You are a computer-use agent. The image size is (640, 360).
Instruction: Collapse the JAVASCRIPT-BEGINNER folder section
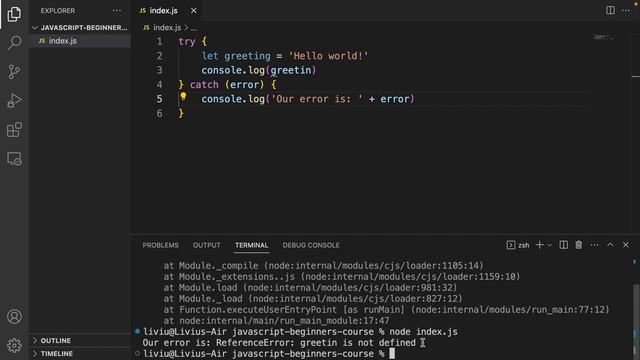point(80,28)
